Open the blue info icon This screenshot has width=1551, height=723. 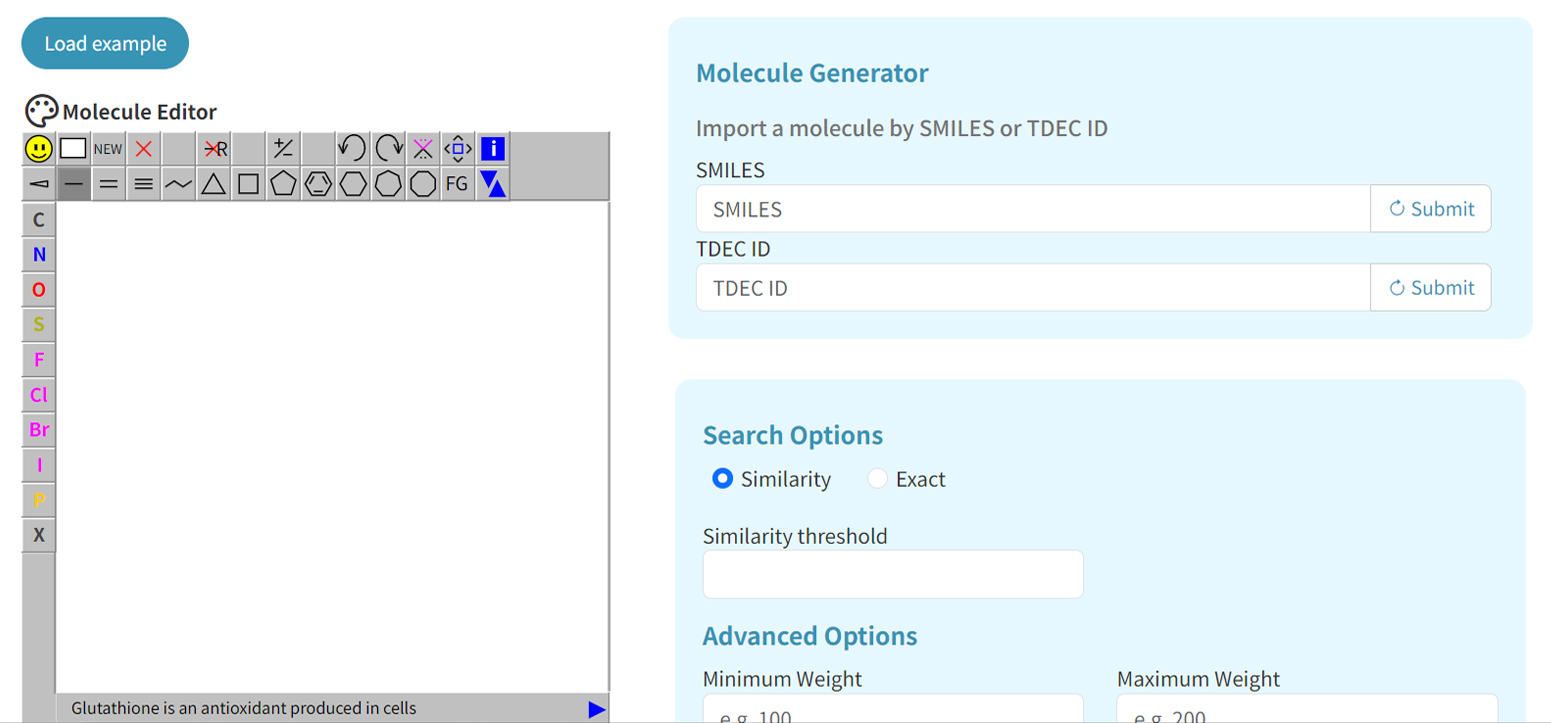493,149
